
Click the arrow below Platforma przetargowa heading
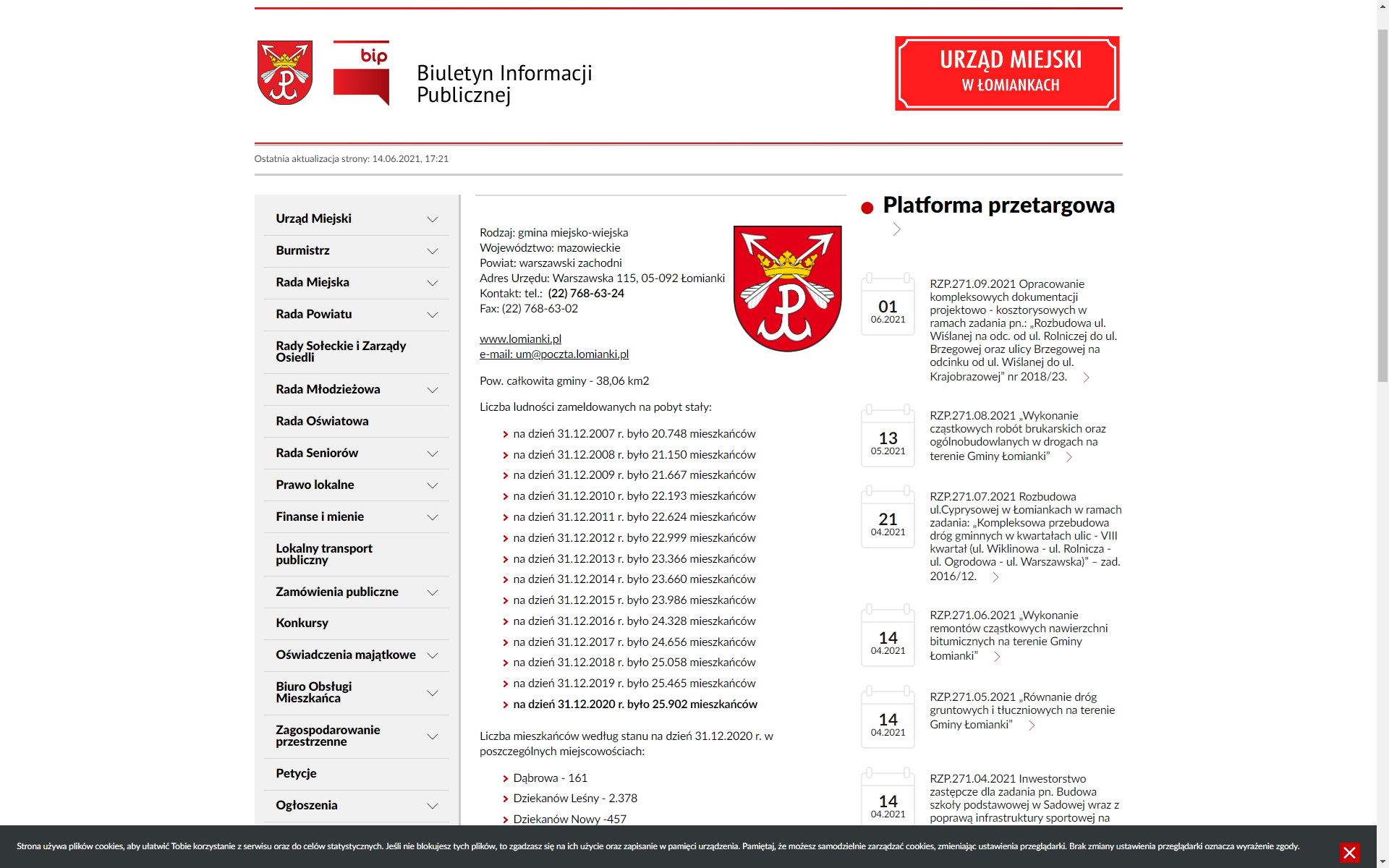tap(896, 229)
